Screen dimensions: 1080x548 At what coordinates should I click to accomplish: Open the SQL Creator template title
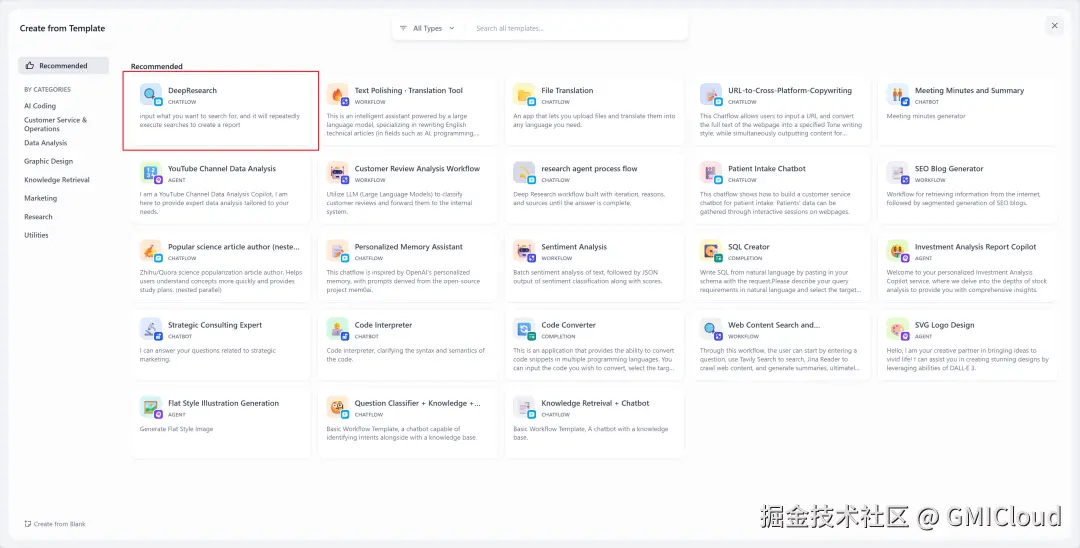(749, 246)
